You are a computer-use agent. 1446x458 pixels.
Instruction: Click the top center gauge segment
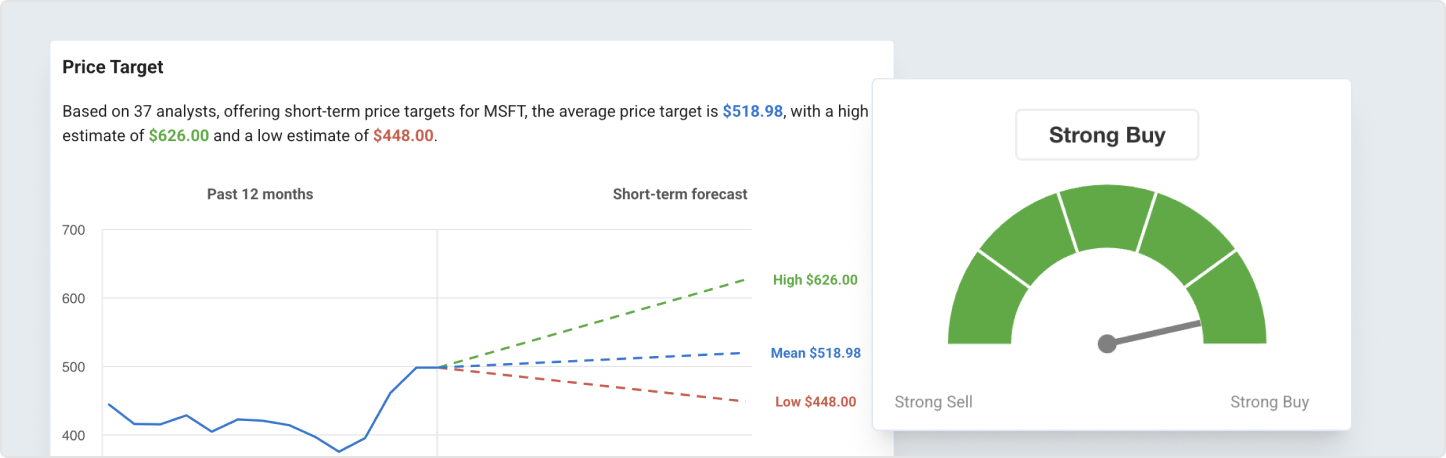1107,216
